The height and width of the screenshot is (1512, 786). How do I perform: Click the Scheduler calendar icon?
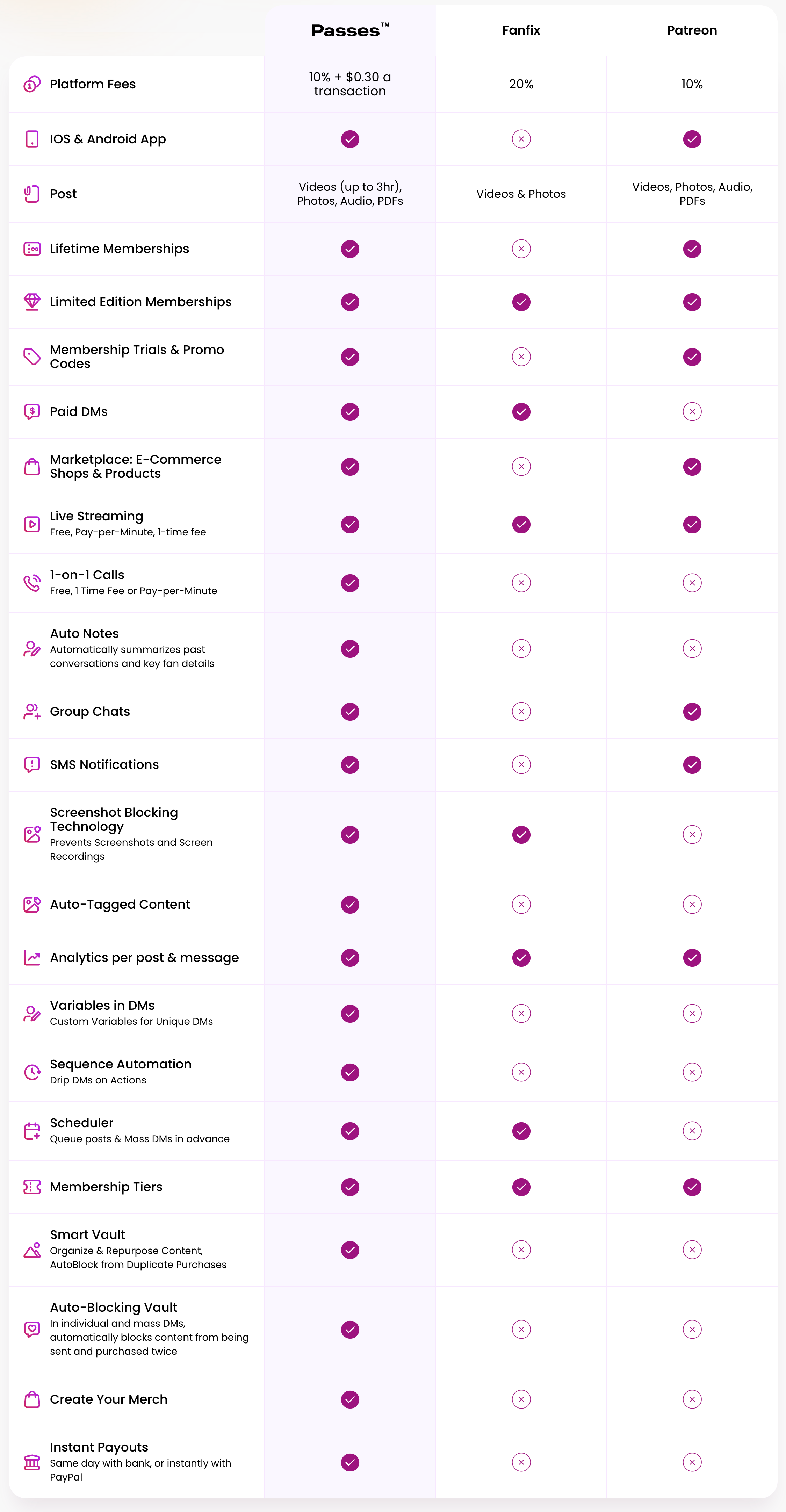click(32, 1130)
